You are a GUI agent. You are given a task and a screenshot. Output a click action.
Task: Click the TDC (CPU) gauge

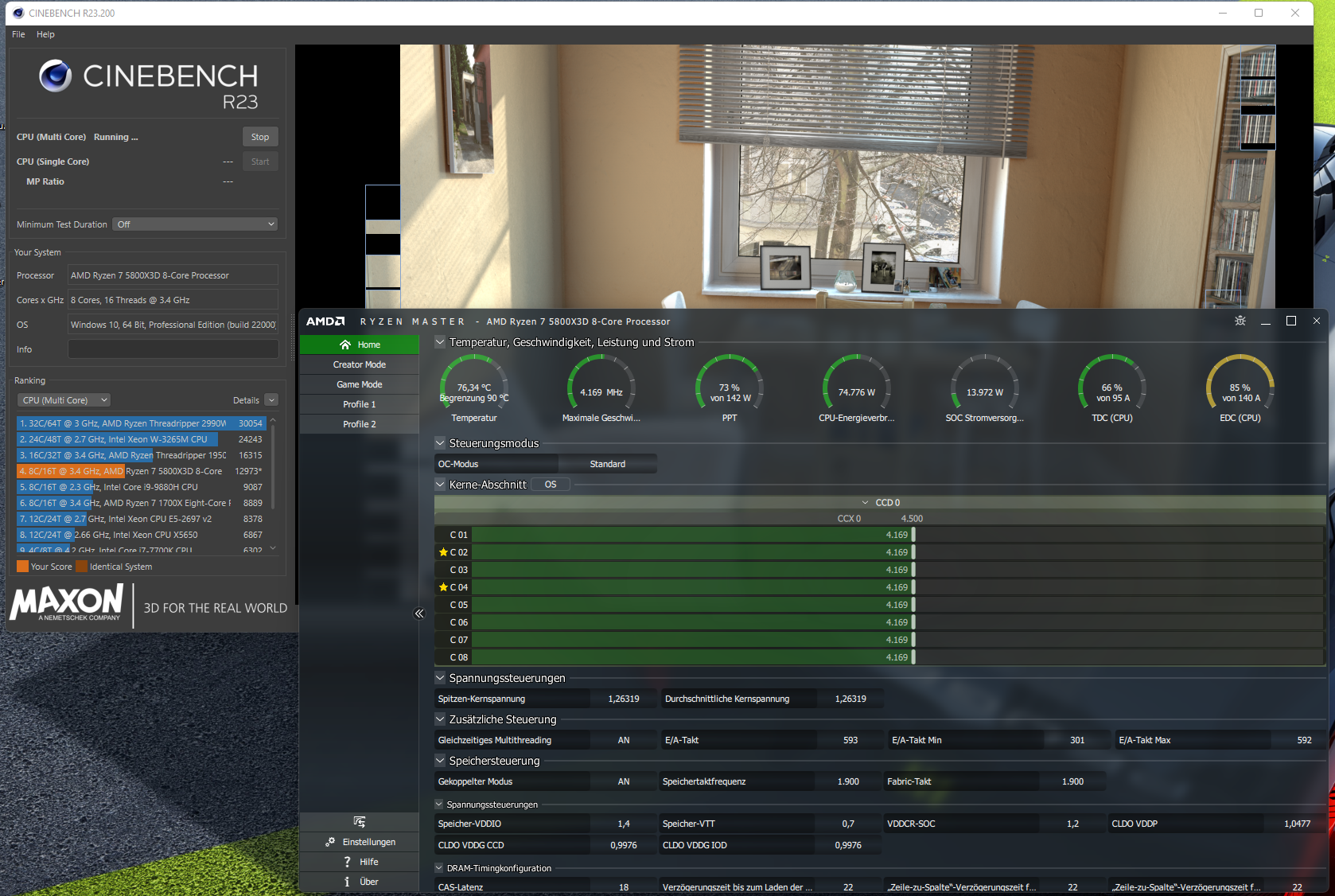click(1112, 388)
